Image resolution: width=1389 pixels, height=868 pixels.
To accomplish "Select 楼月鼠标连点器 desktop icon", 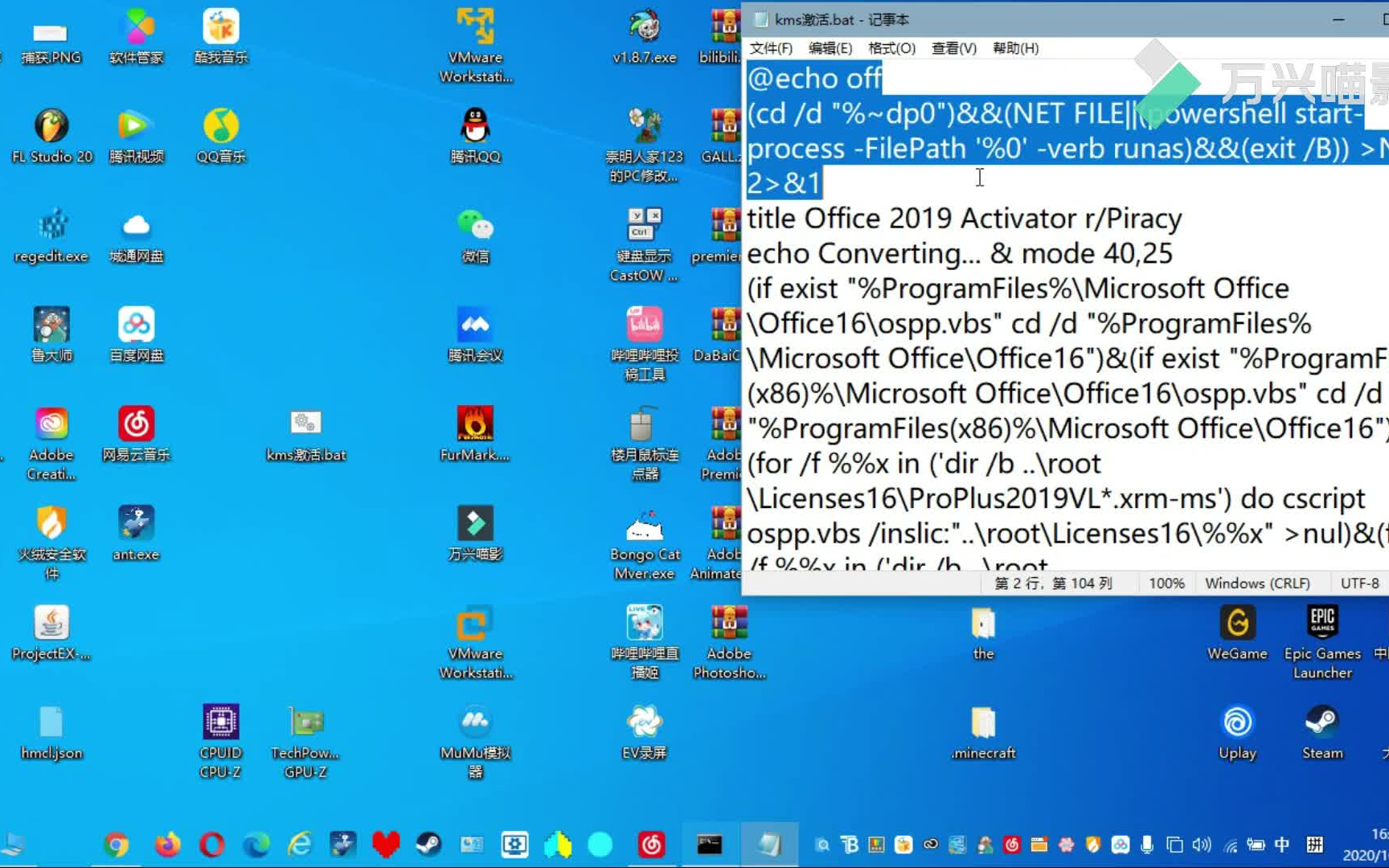I will pyautogui.click(x=645, y=443).
